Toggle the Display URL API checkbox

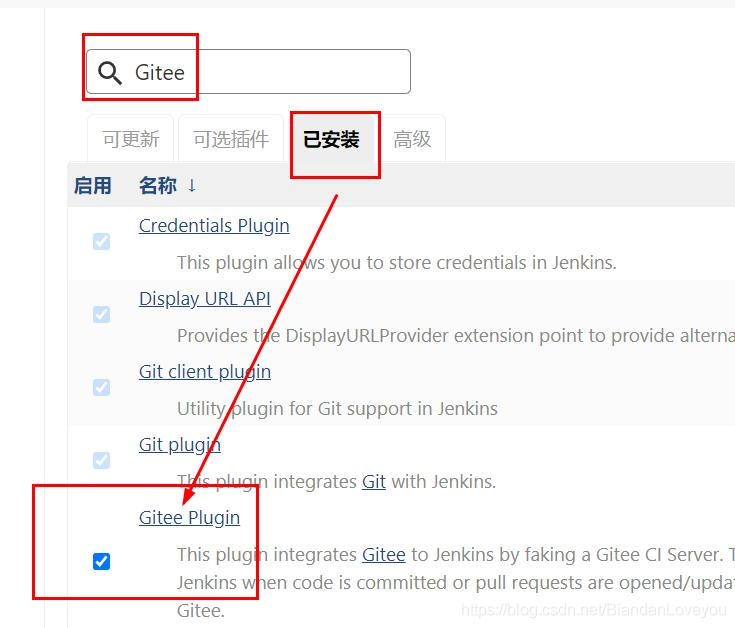pyautogui.click(x=101, y=314)
